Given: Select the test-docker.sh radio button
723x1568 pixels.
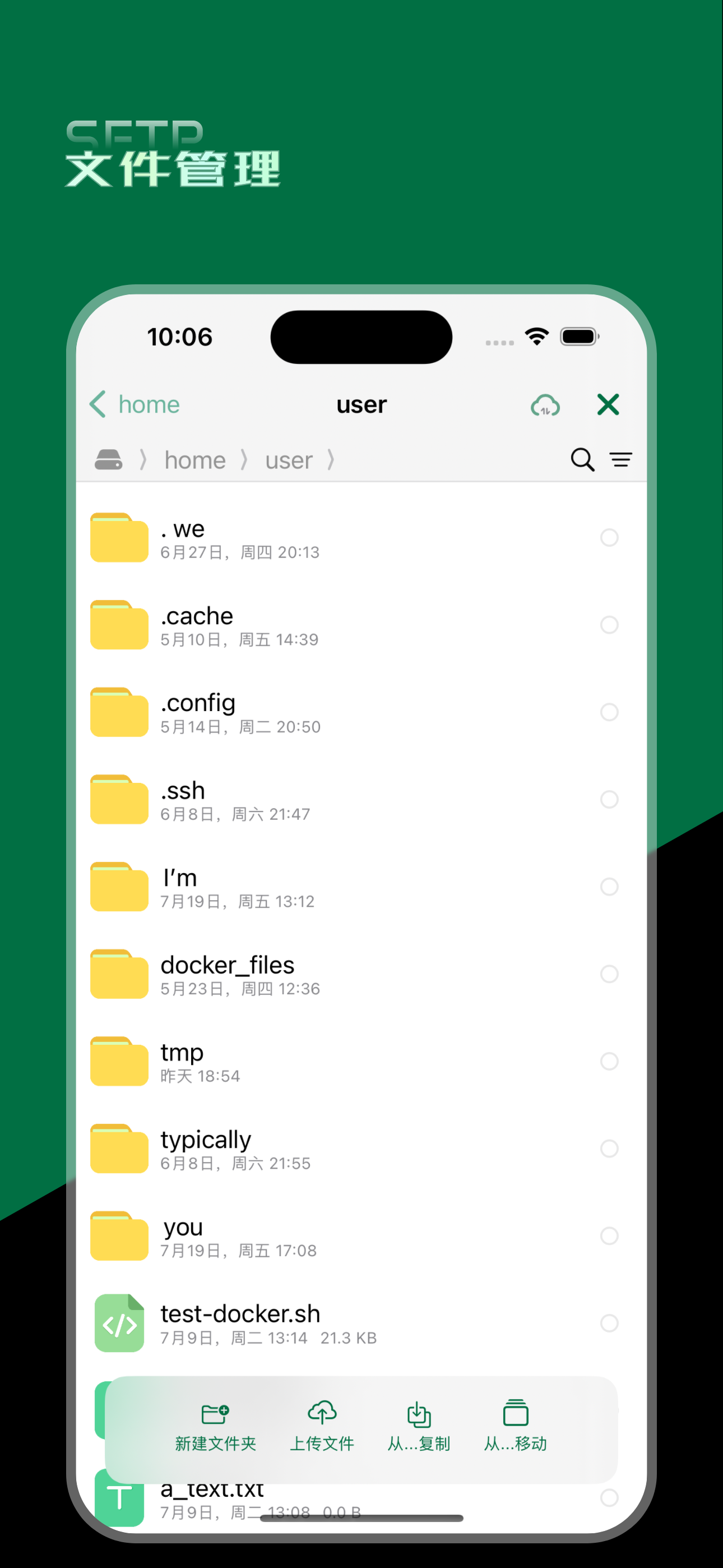Looking at the screenshot, I should 609,1323.
